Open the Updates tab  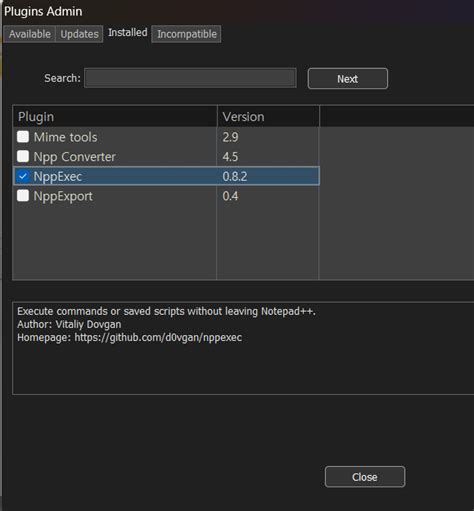click(x=79, y=34)
